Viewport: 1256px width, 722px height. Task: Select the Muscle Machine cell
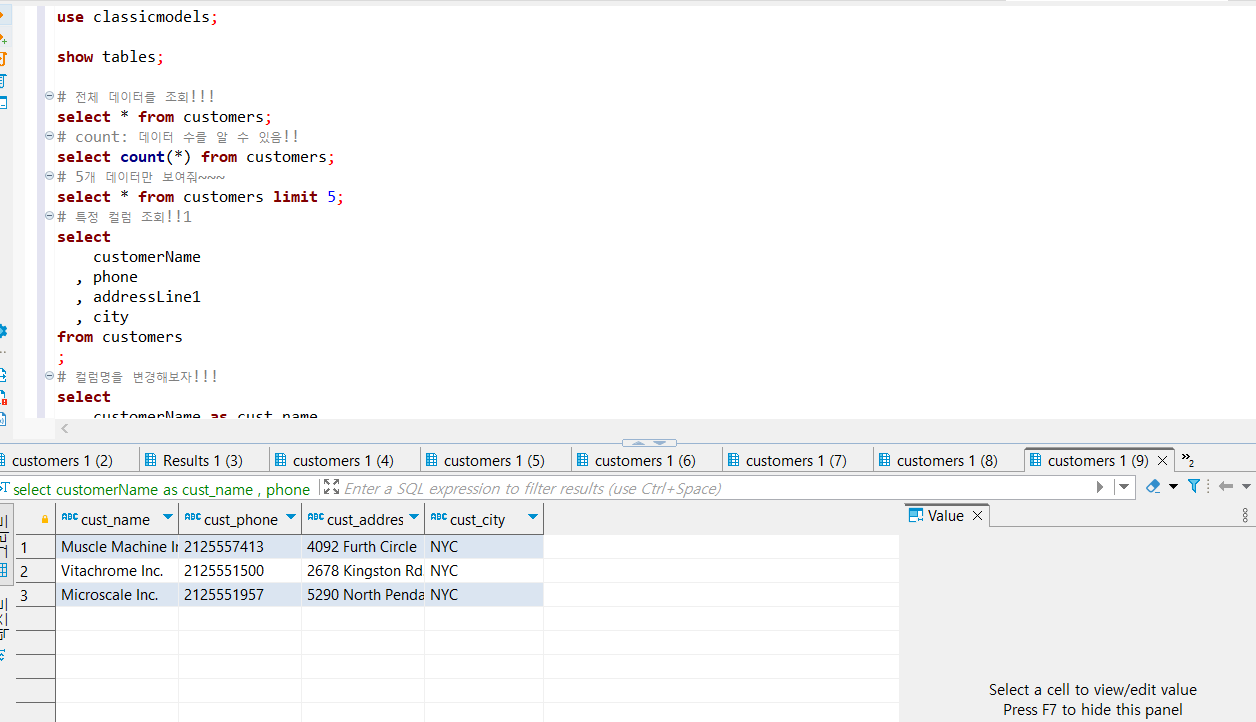click(x=117, y=547)
